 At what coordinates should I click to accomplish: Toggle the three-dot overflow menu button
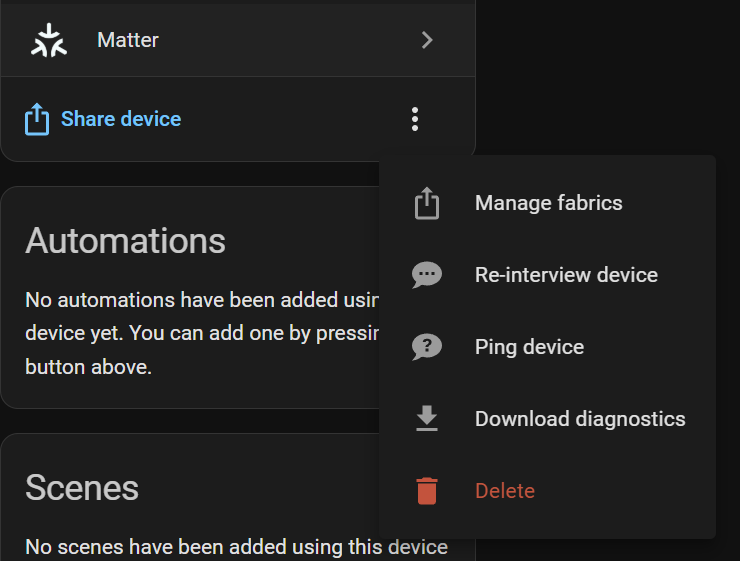tap(415, 120)
